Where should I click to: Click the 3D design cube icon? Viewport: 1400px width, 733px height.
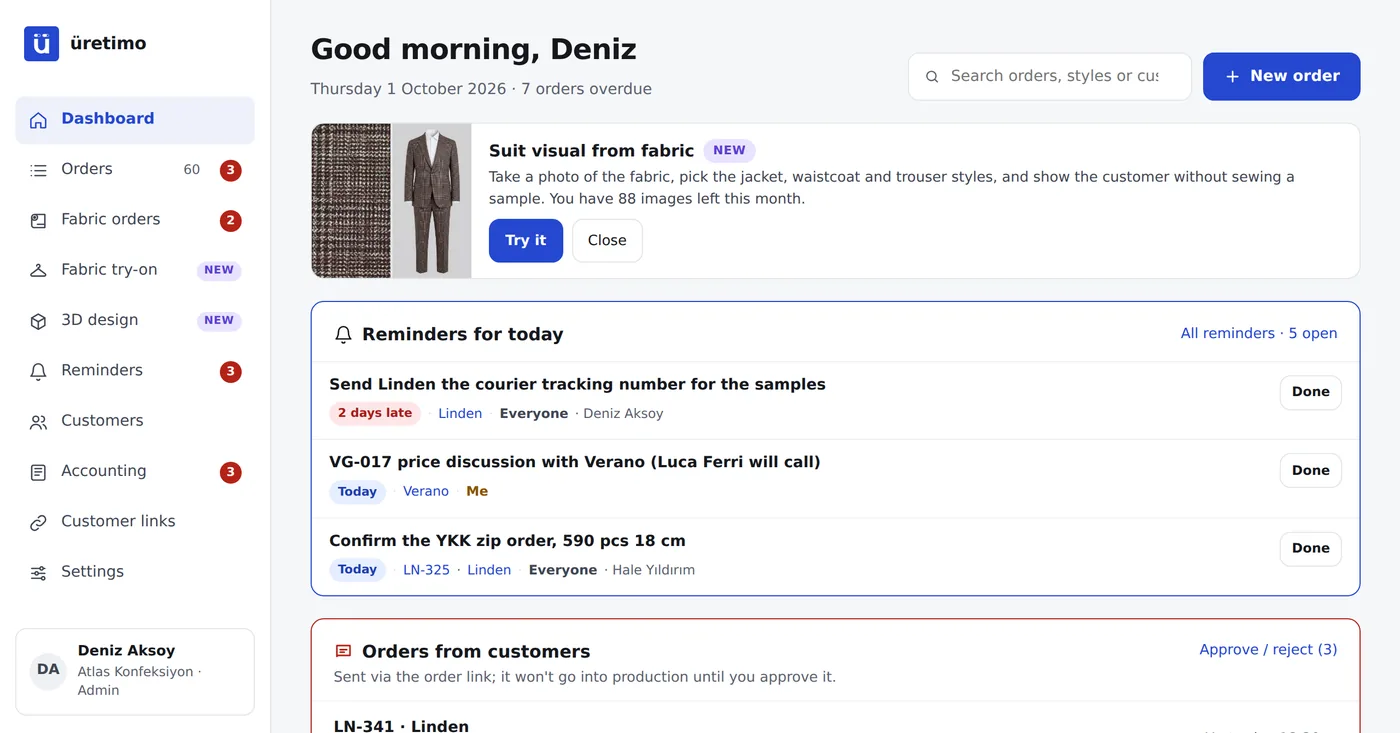tap(38, 321)
